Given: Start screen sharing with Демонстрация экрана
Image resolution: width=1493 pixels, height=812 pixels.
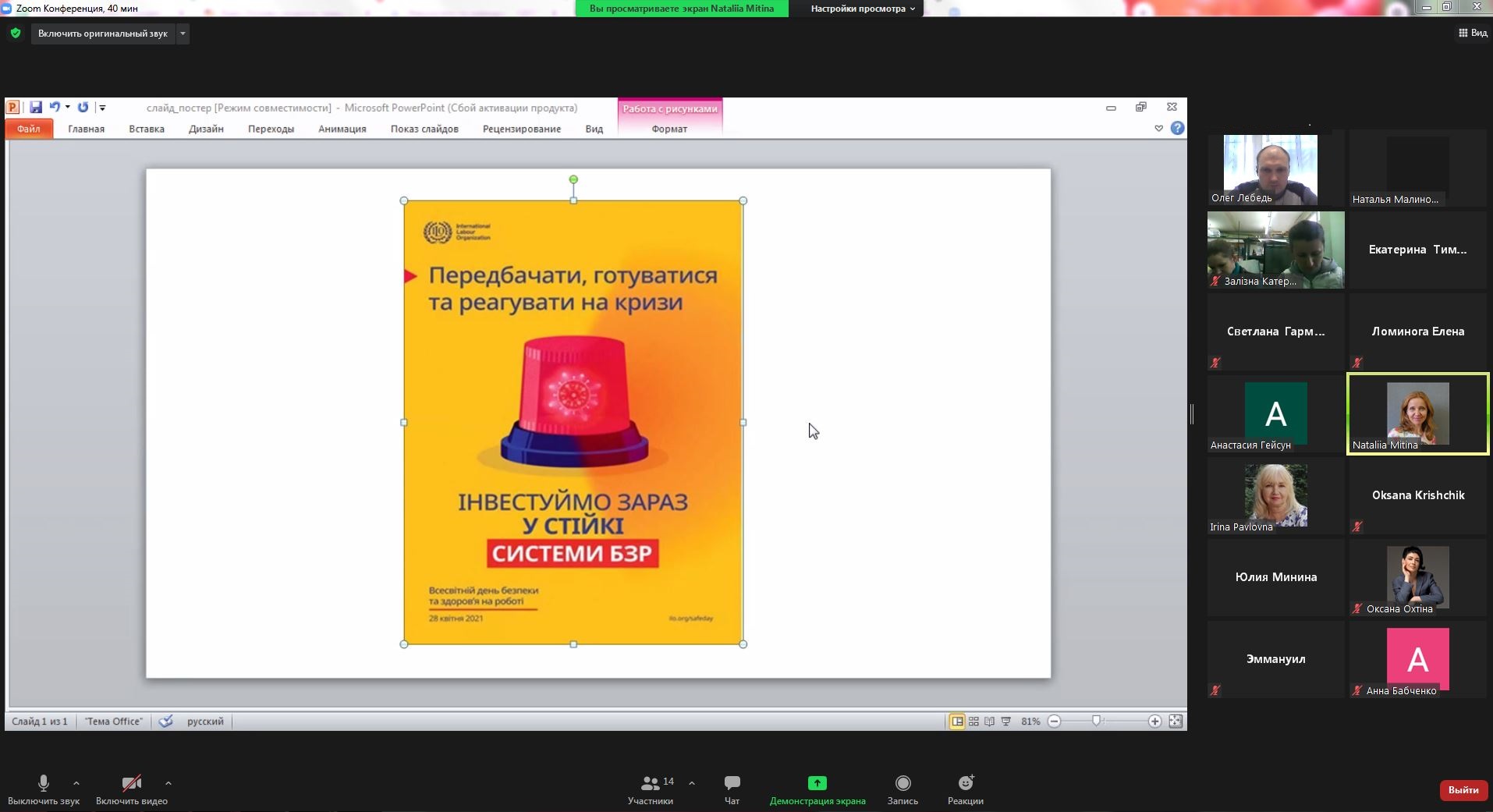Looking at the screenshot, I should [x=817, y=789].
